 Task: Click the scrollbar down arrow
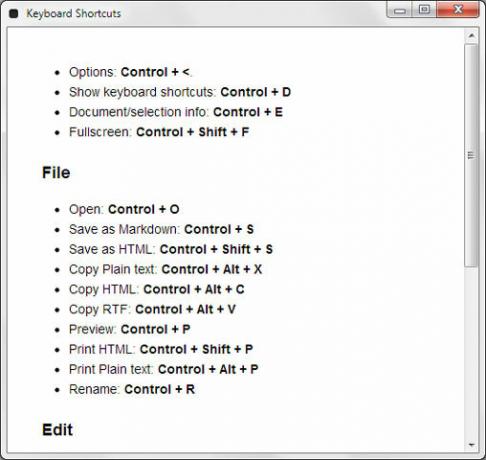tap(471, 445)
